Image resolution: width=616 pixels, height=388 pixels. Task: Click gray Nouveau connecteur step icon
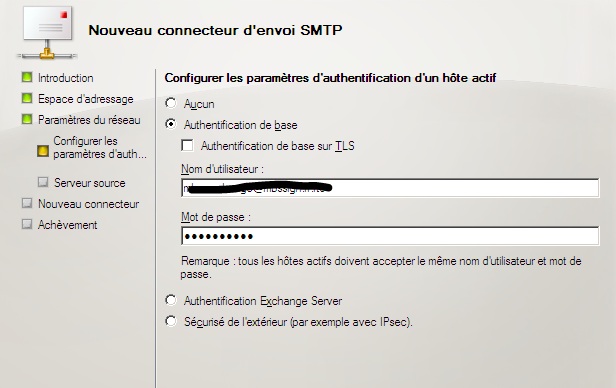coord(27,203)
